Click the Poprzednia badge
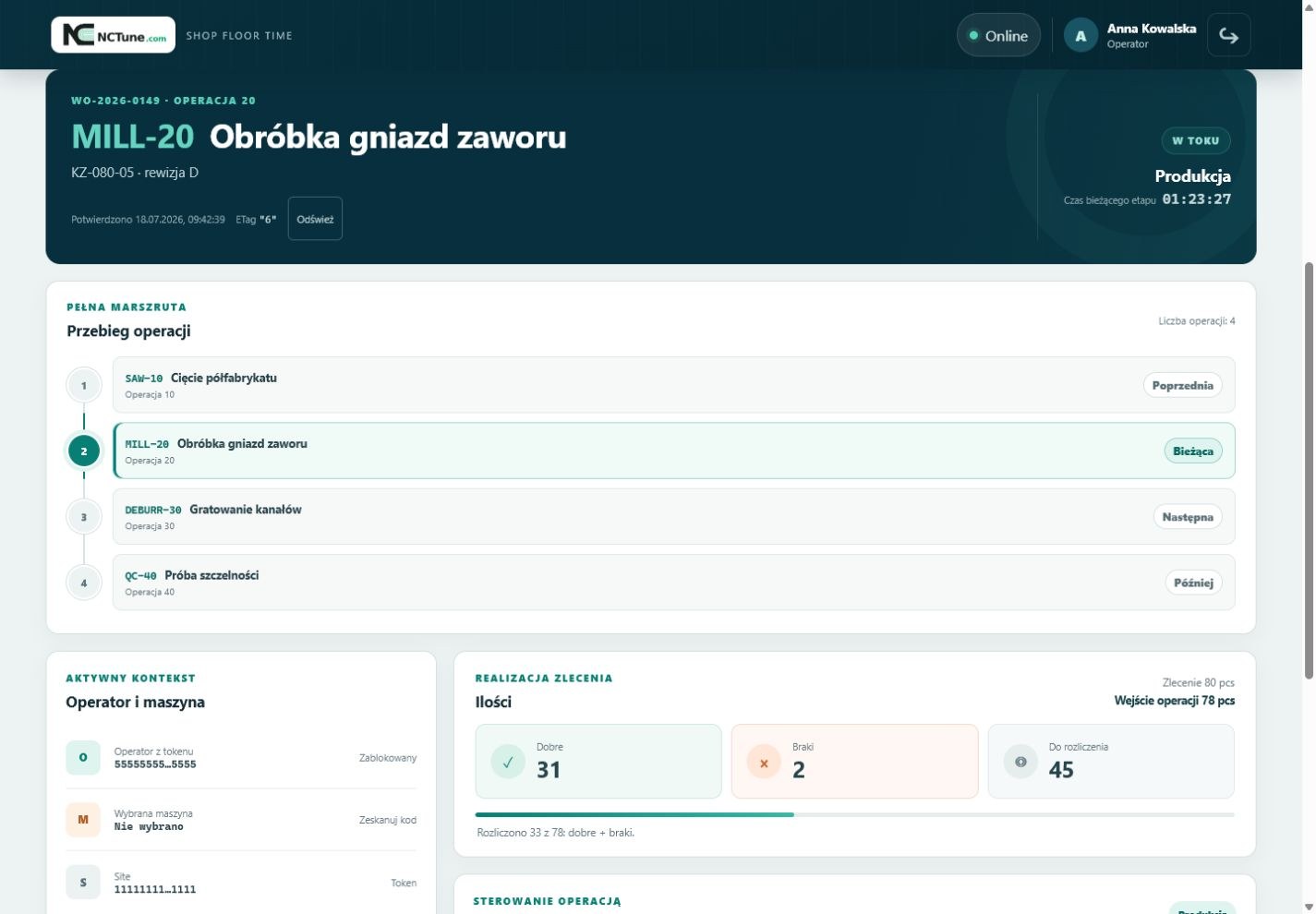 click(1182, 385)
